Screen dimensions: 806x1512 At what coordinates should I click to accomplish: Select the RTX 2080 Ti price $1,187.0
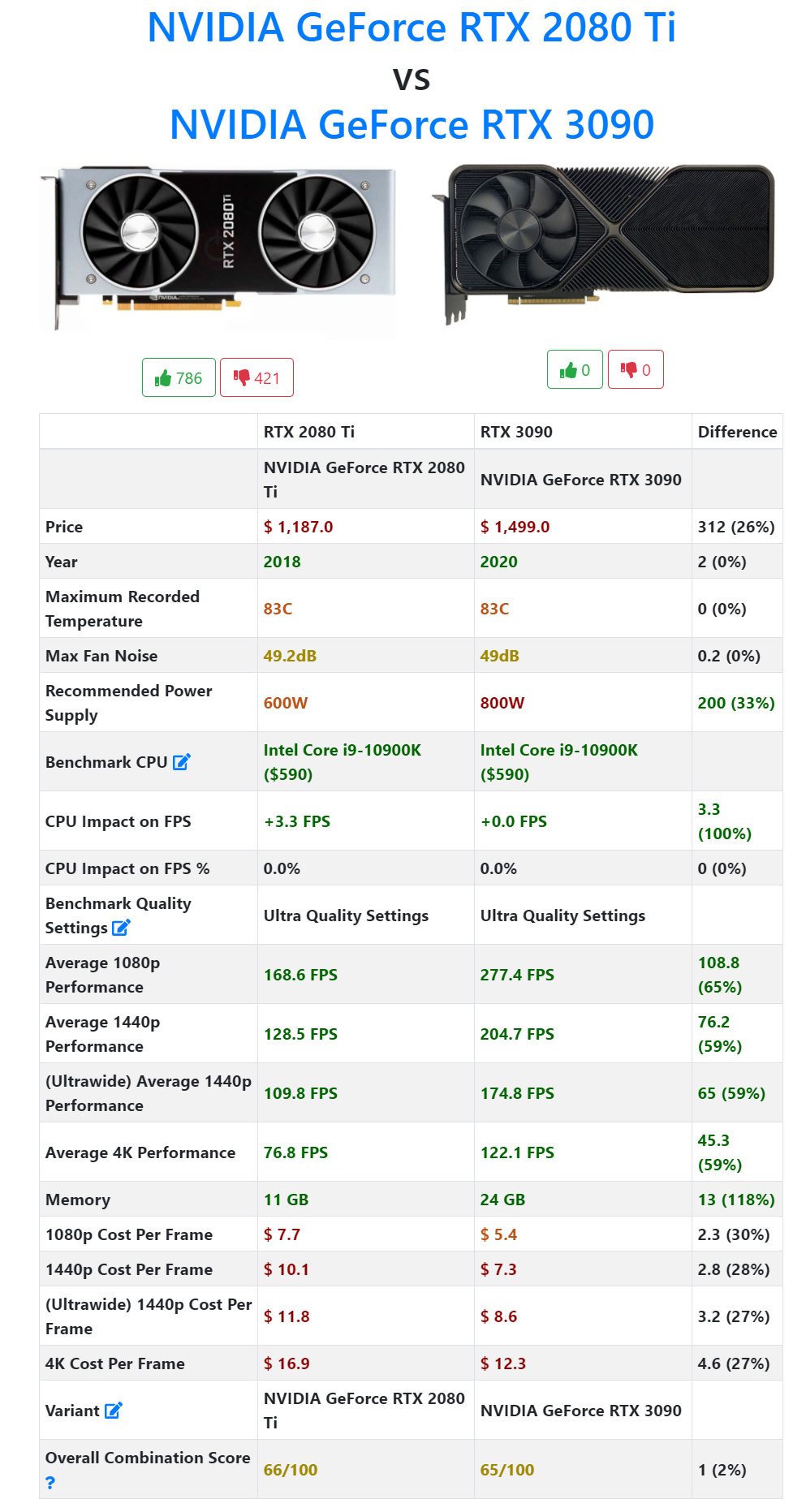298,527
